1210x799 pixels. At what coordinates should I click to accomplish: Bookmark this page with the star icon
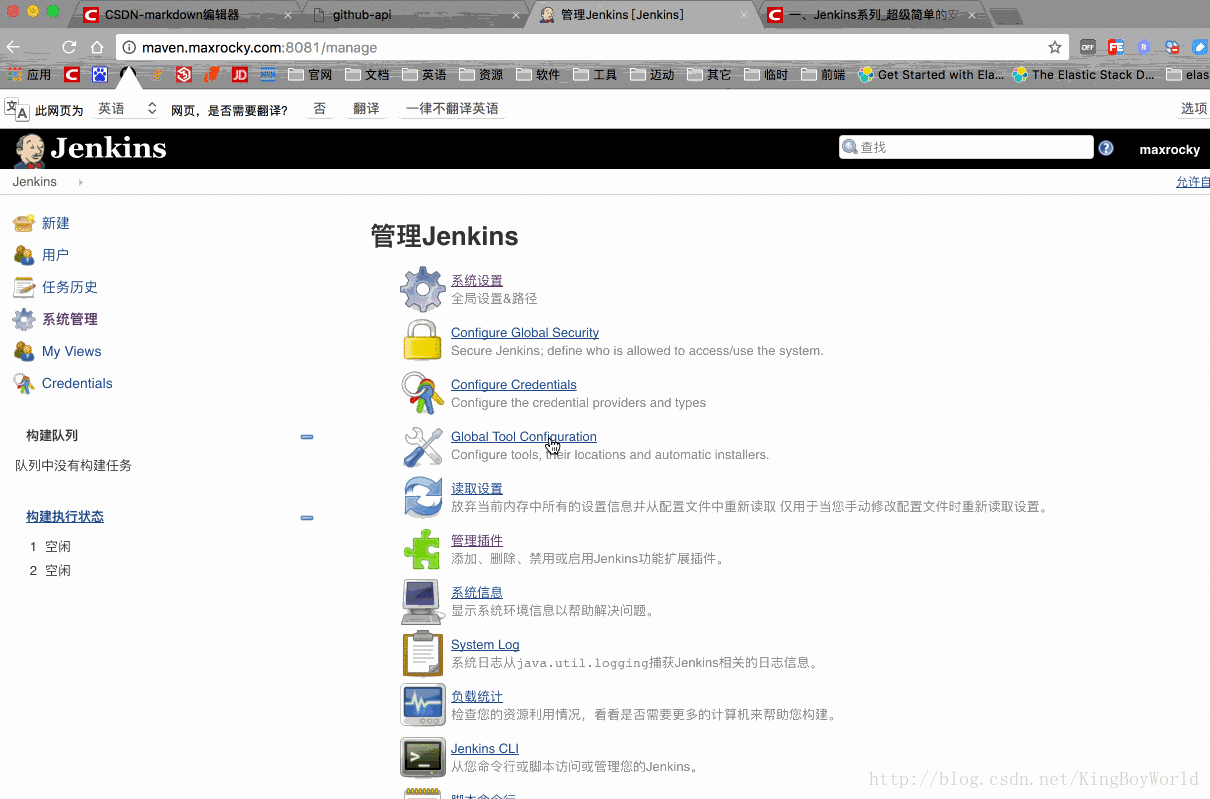tap(1055, 47)
